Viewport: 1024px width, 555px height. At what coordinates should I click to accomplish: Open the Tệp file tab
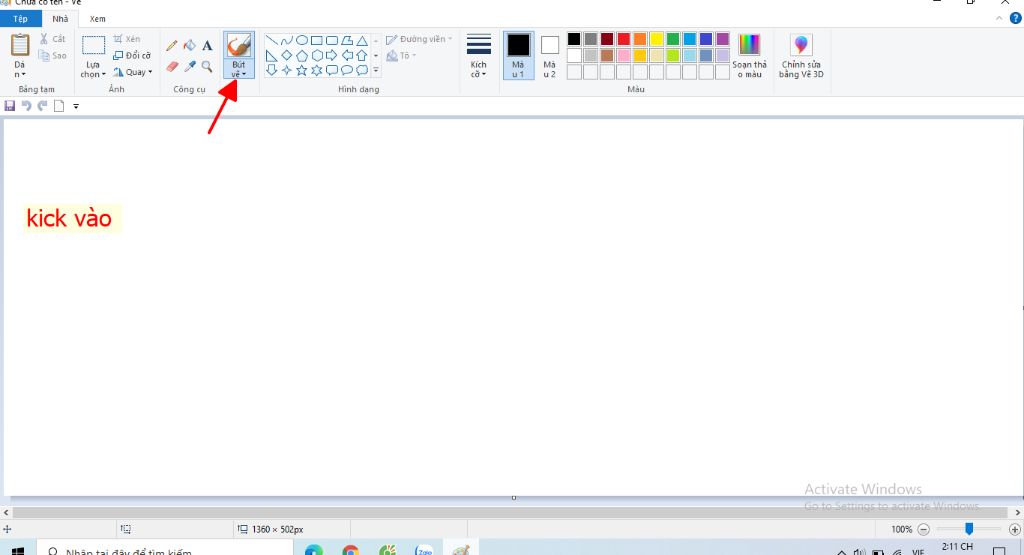coord(20,19)
